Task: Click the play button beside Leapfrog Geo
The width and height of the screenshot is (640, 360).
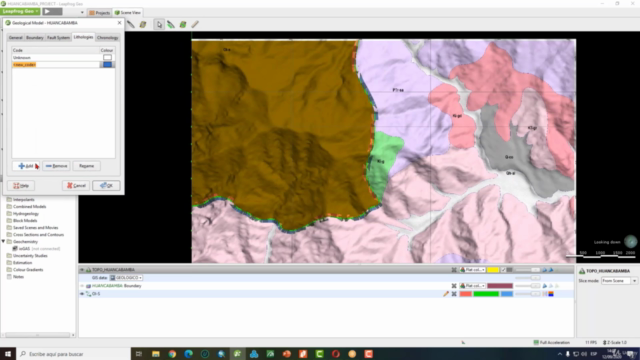Action: (52, 11)
